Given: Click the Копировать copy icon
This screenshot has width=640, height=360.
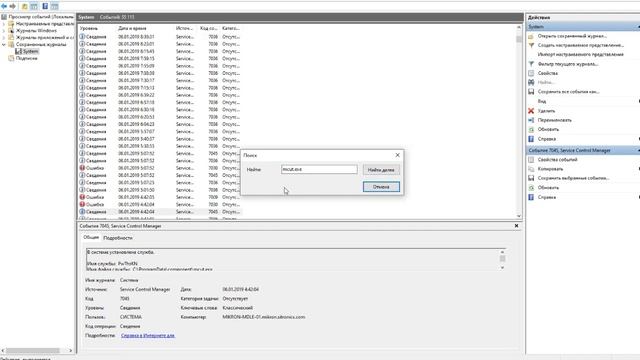Looking at the screenshot, I should 531,169.
